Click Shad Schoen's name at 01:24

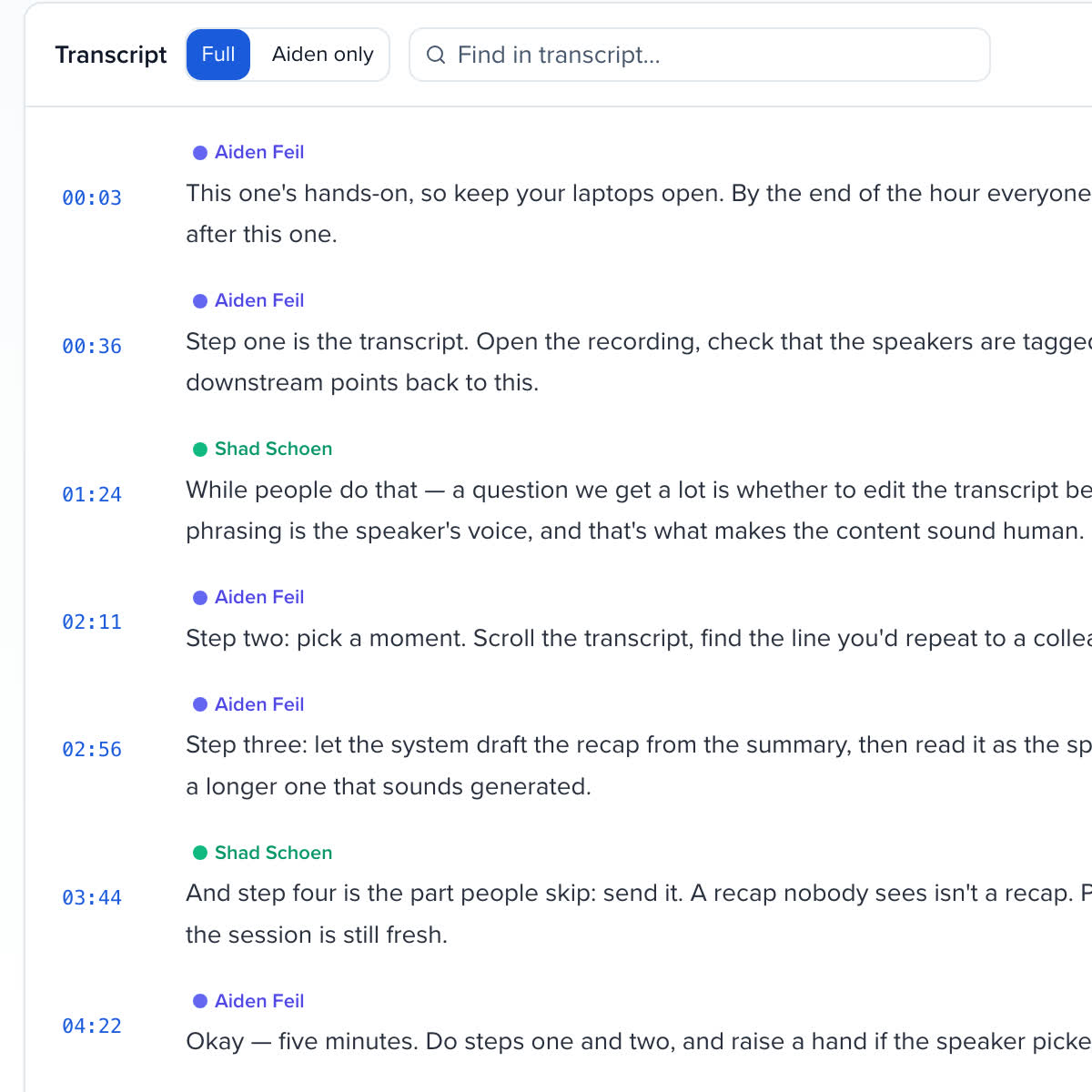point(273,449)
